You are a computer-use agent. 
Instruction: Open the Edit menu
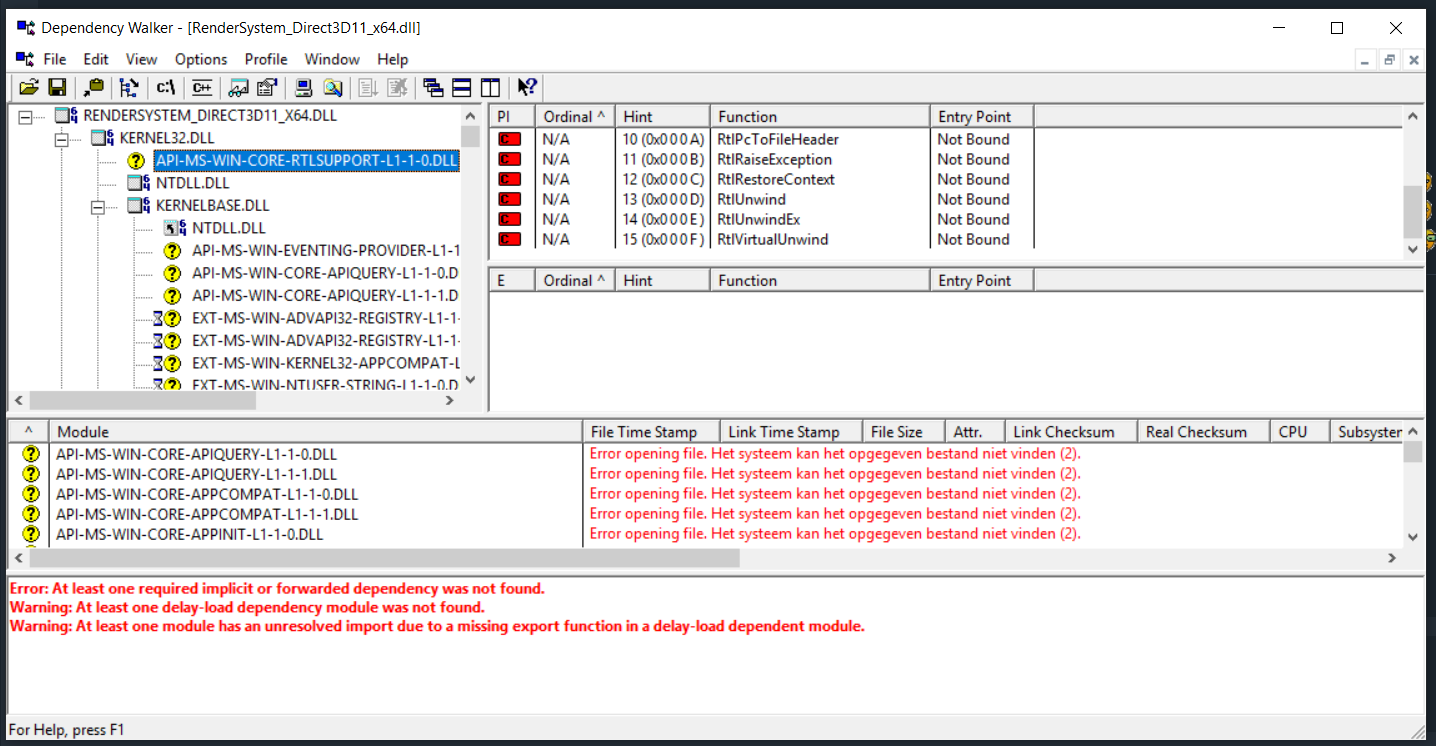[x=96, y=59]
